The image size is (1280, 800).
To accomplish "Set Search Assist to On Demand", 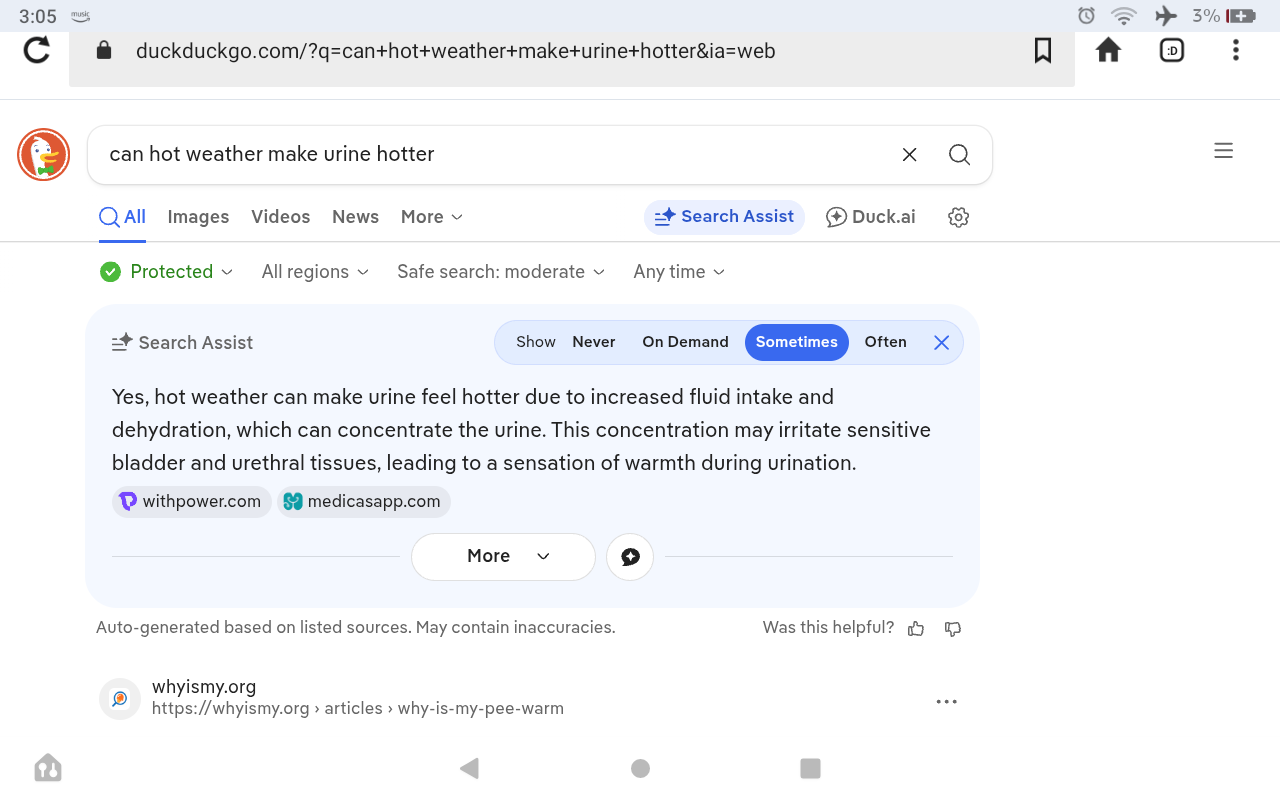I will [x=685, y=342].
